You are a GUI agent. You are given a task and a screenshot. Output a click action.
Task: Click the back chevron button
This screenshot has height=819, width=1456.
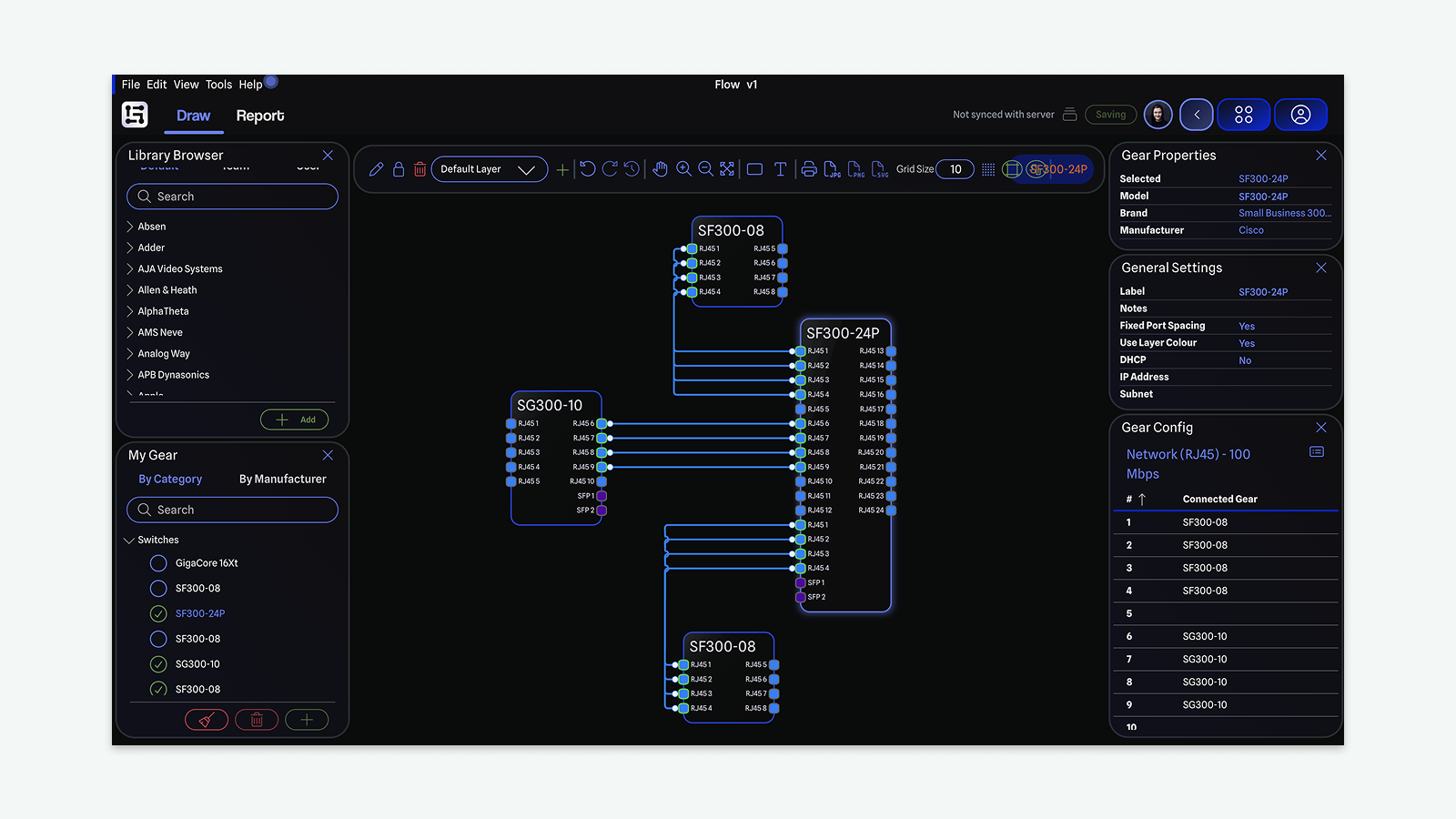1197,115
